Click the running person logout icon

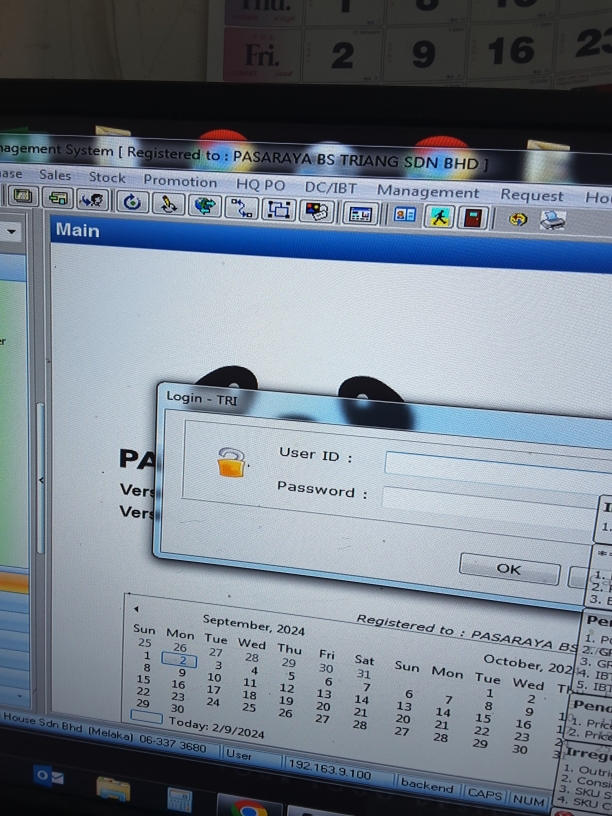(440, 216)
